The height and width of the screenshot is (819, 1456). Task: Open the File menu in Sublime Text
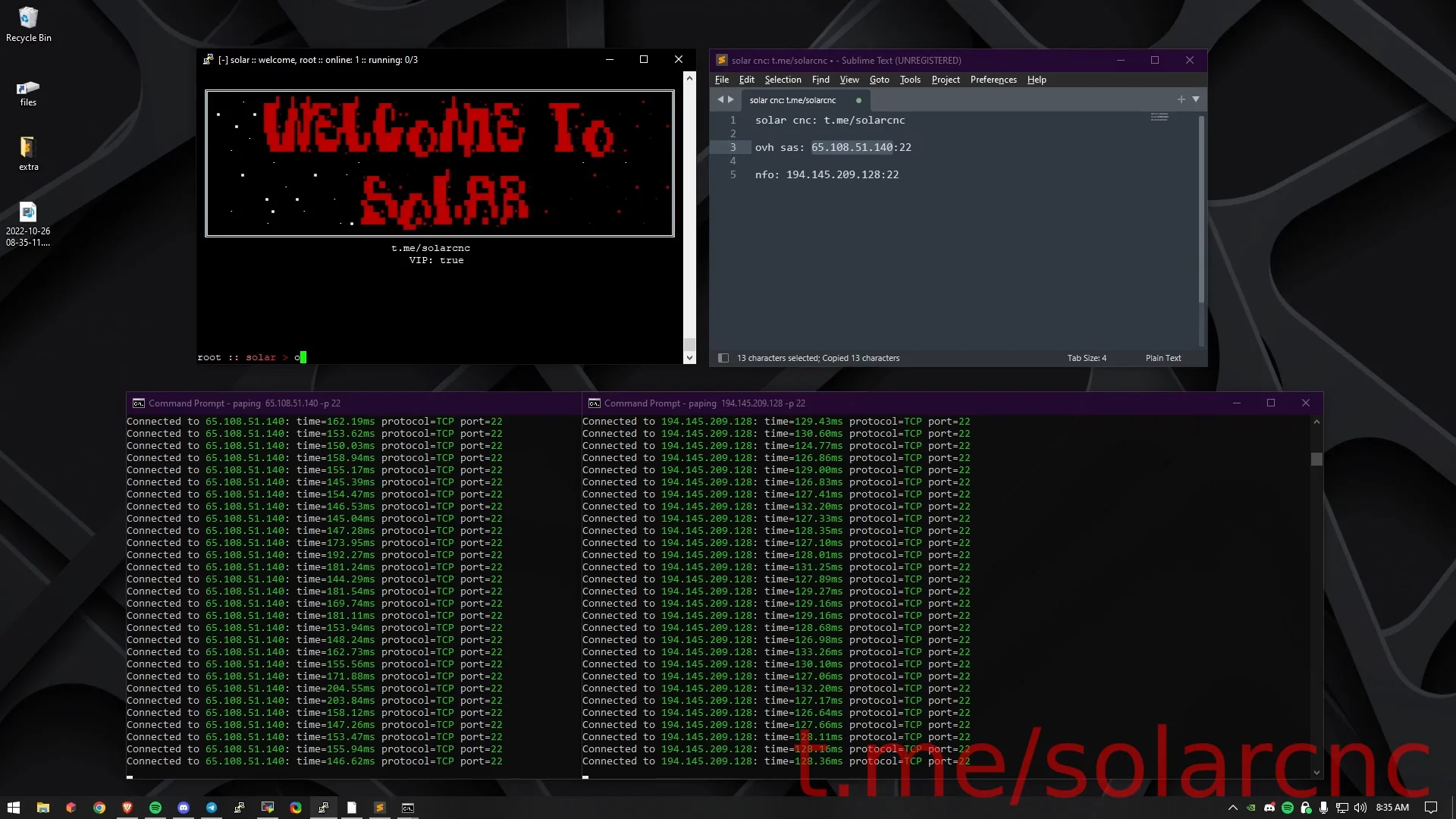[722, 80]
